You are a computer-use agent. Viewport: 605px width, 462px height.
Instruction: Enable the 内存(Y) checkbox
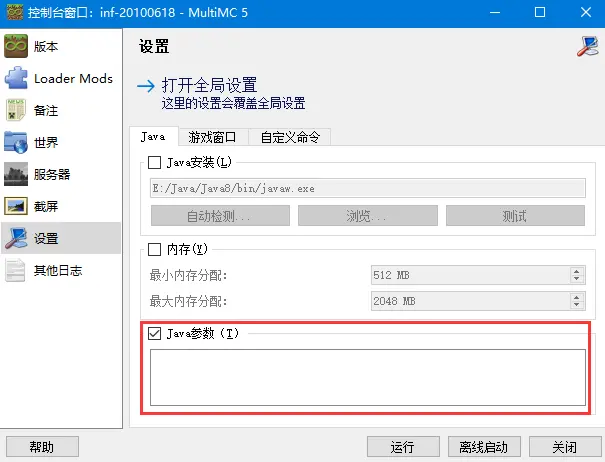tap(155, 250)
